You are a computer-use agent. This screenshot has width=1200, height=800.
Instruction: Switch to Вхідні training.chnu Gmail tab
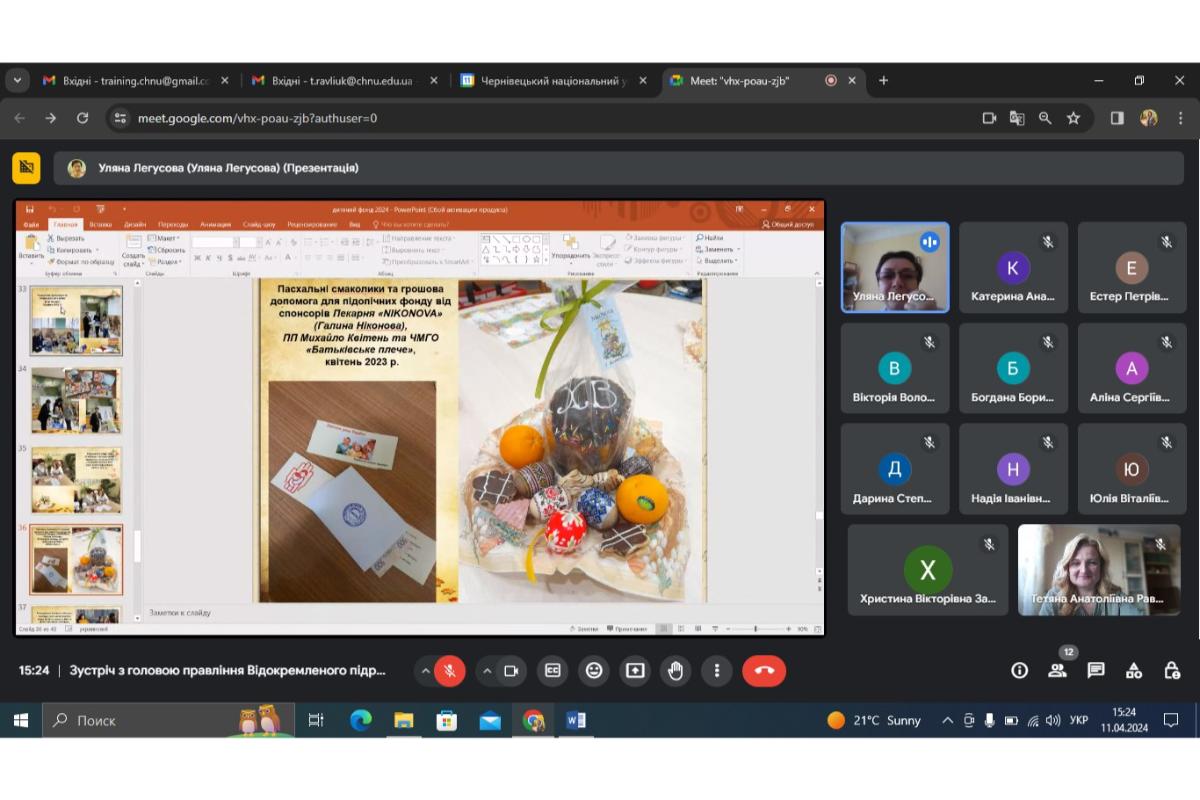click(x=135, y=81)
